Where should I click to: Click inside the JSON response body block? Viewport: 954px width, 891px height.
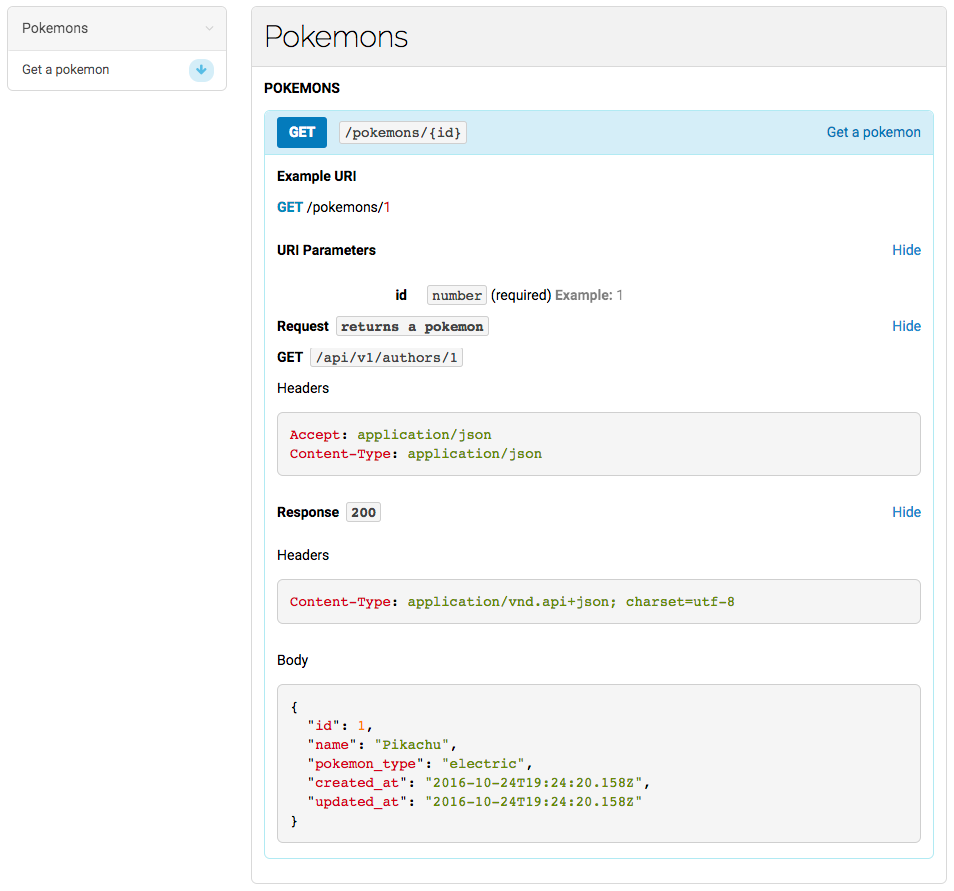point(598,763)
